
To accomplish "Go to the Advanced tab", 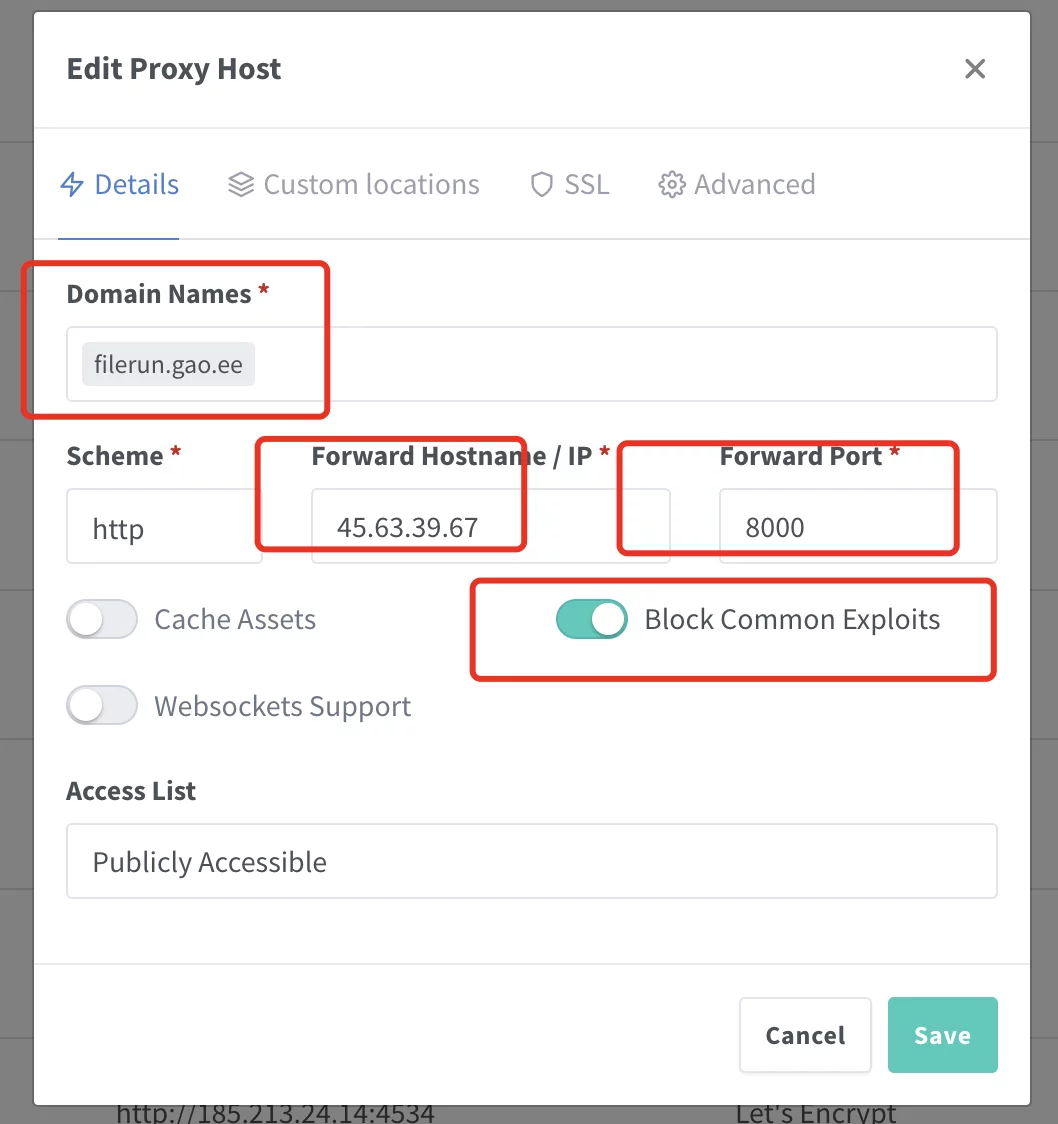I will click(754, 185).
